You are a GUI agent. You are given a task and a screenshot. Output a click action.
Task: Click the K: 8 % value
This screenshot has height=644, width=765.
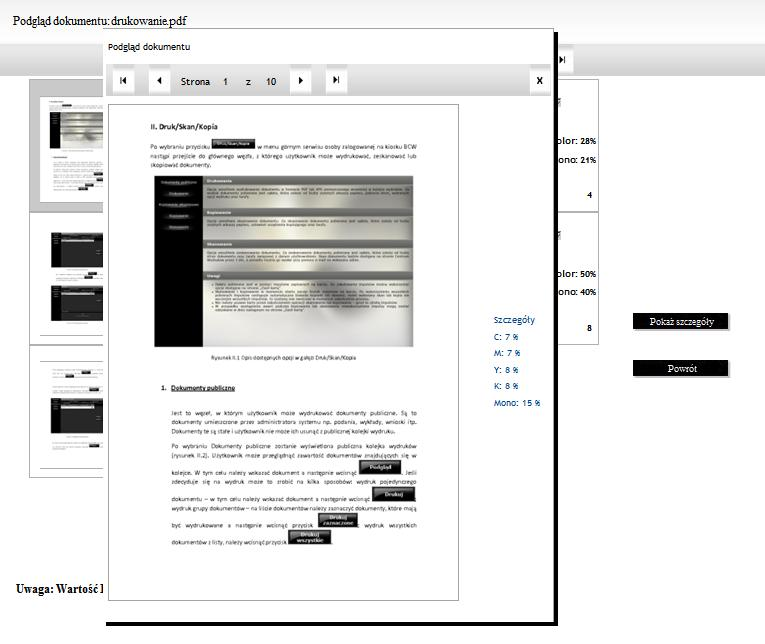(506, 386)
